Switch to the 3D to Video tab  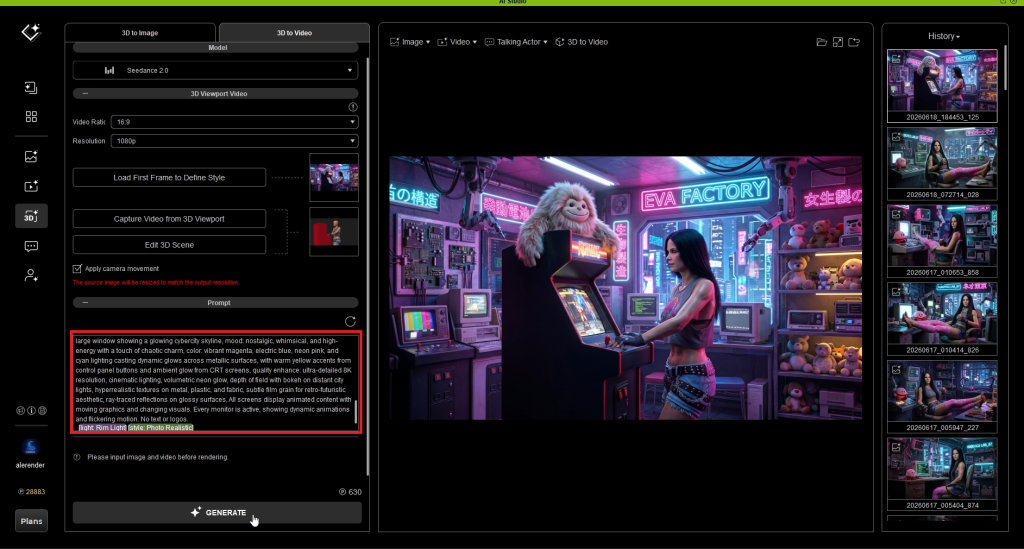[x=294, y=33]
